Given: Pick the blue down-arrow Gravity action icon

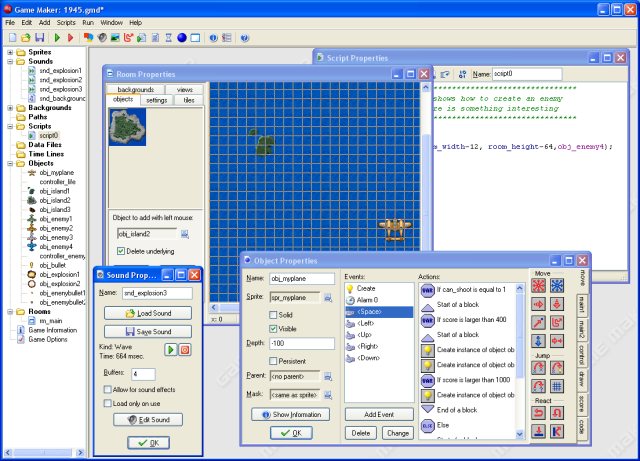Looking at the screenshot, I should pyautogui.click(x=539, y=341).
